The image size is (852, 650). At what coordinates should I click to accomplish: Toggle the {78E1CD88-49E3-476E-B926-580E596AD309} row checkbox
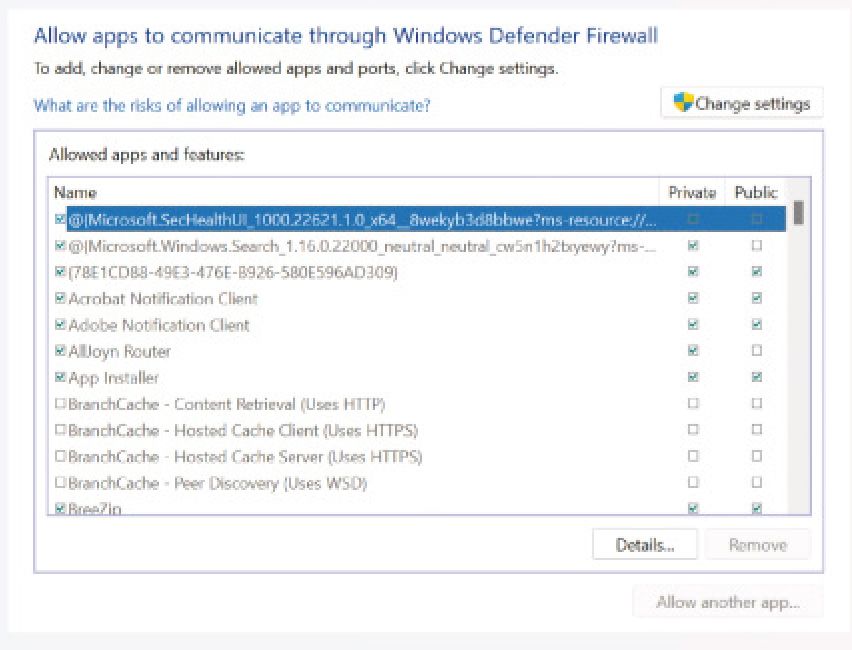pyautogui.click(x=60, y=271)
